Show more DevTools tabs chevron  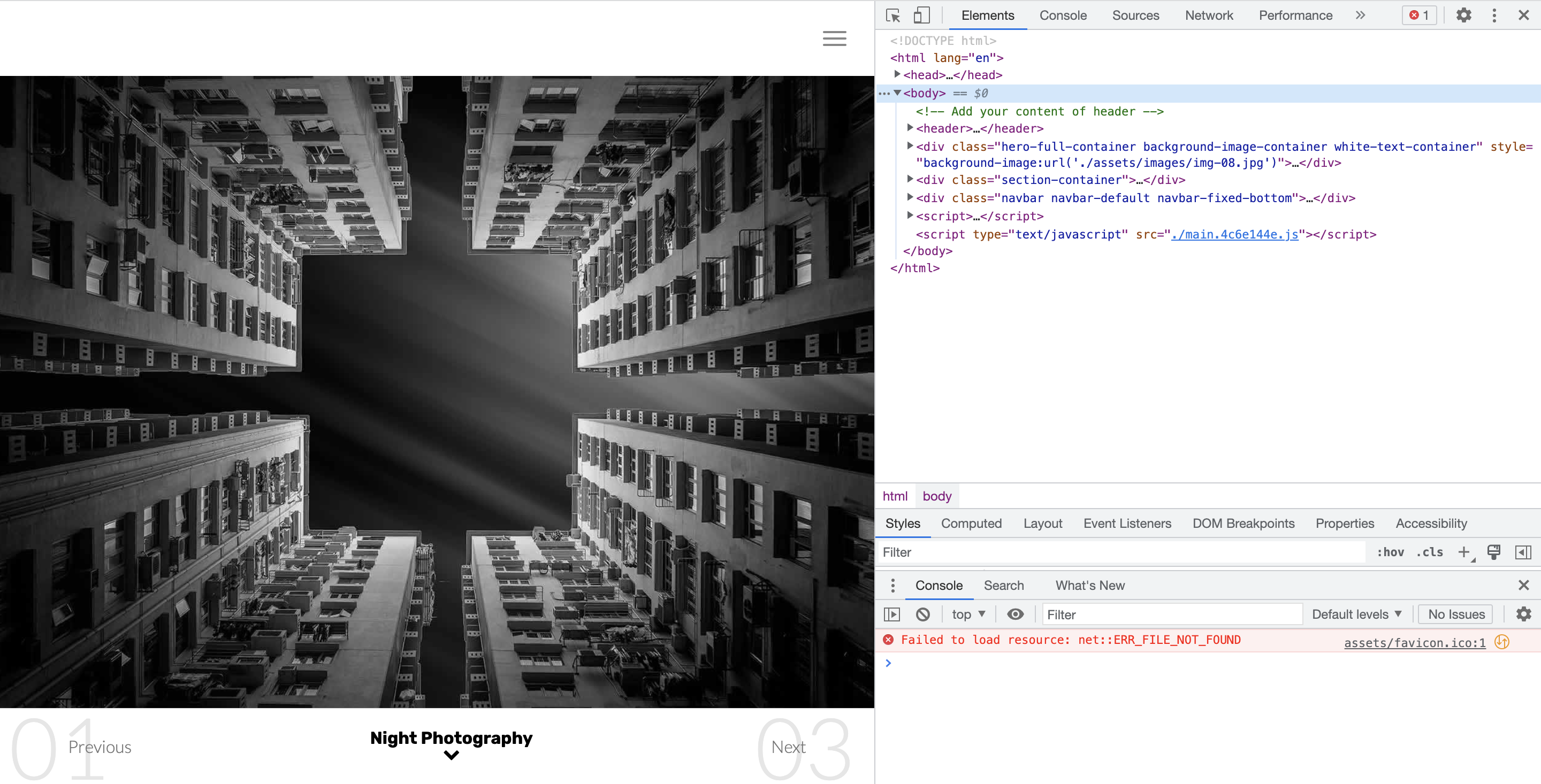(x=1360, y=15)
